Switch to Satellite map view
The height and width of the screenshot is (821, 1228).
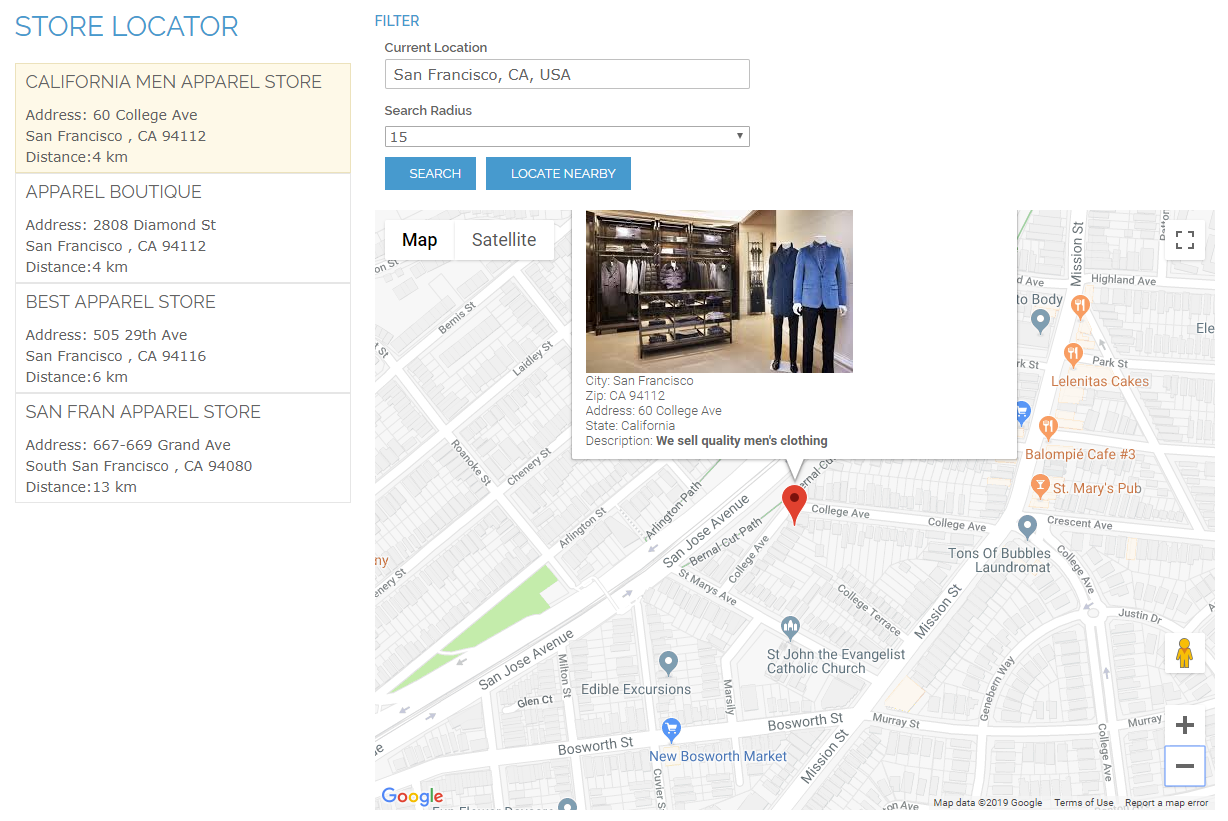[504, 240]
